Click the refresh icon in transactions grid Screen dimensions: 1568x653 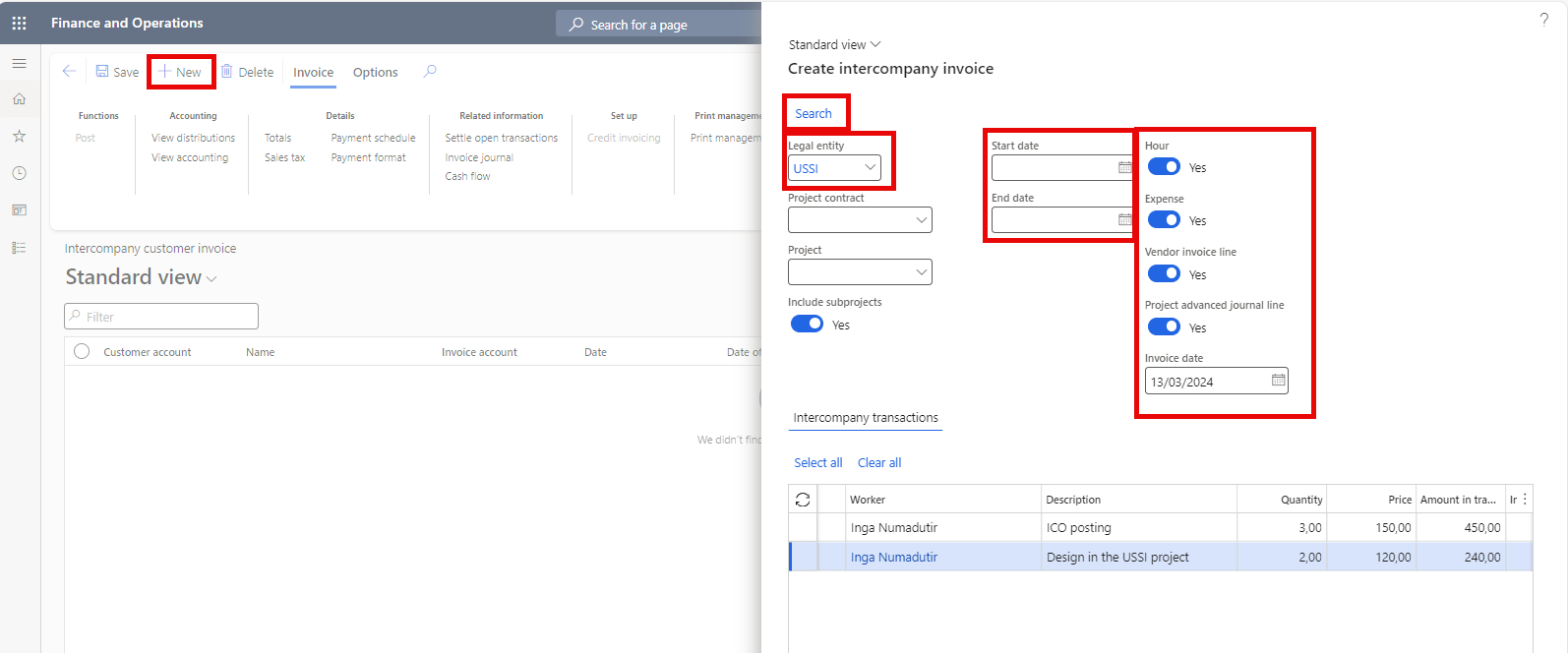[x=803, y=500]
